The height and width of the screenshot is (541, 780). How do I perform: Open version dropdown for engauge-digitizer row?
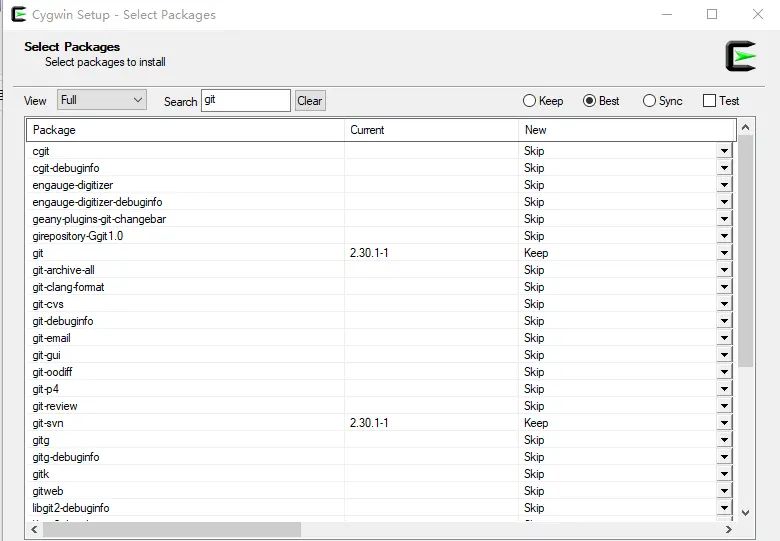click(724, 185)
